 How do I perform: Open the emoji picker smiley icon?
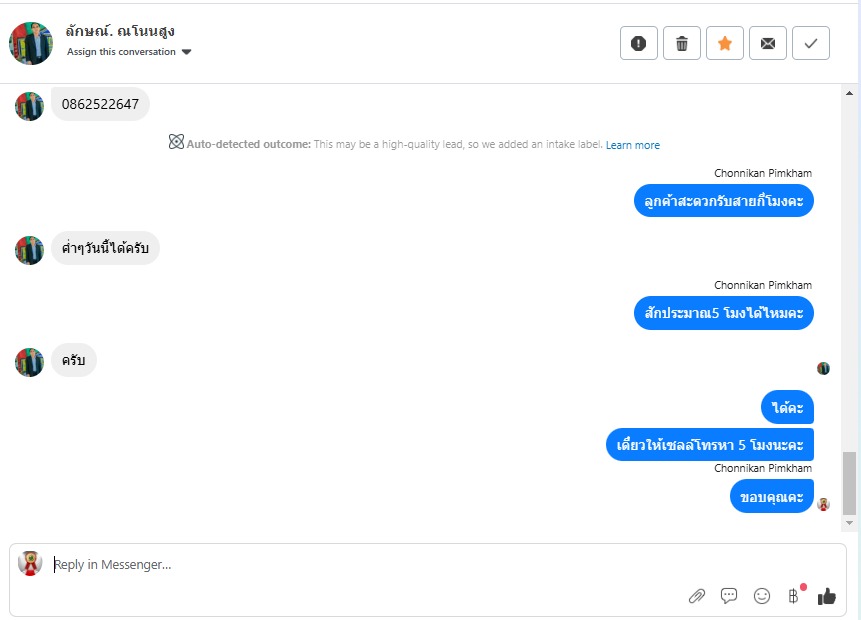(x=762, y=596)
